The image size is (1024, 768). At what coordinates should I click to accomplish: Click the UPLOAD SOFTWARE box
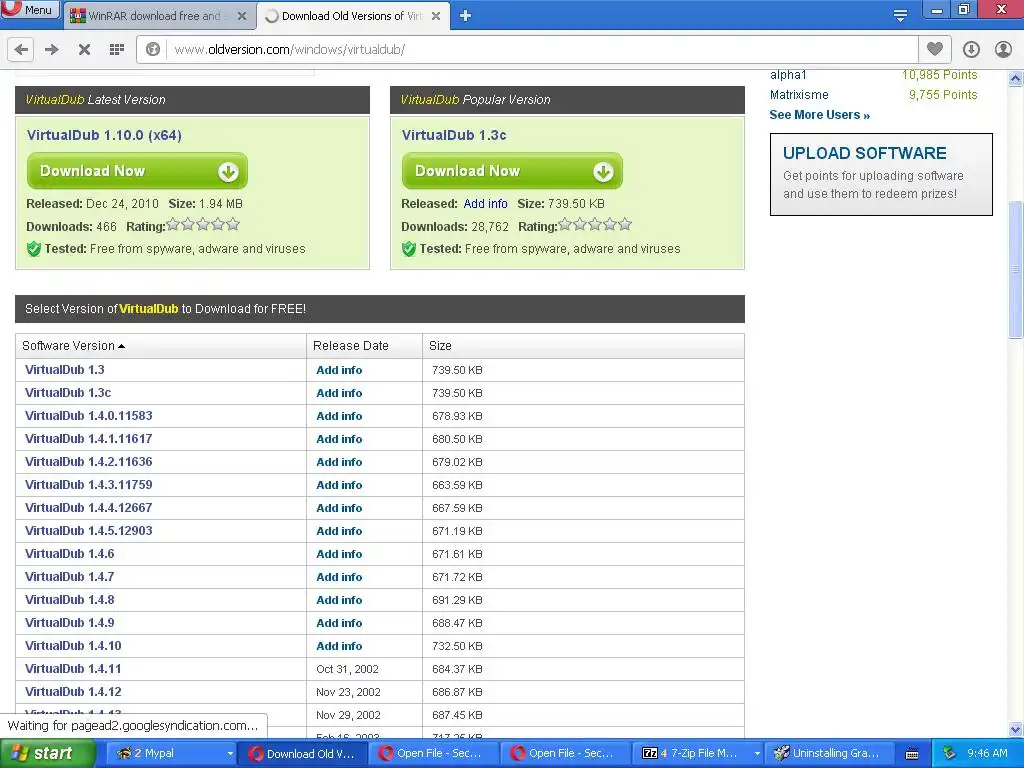click(x=881, y=174)
